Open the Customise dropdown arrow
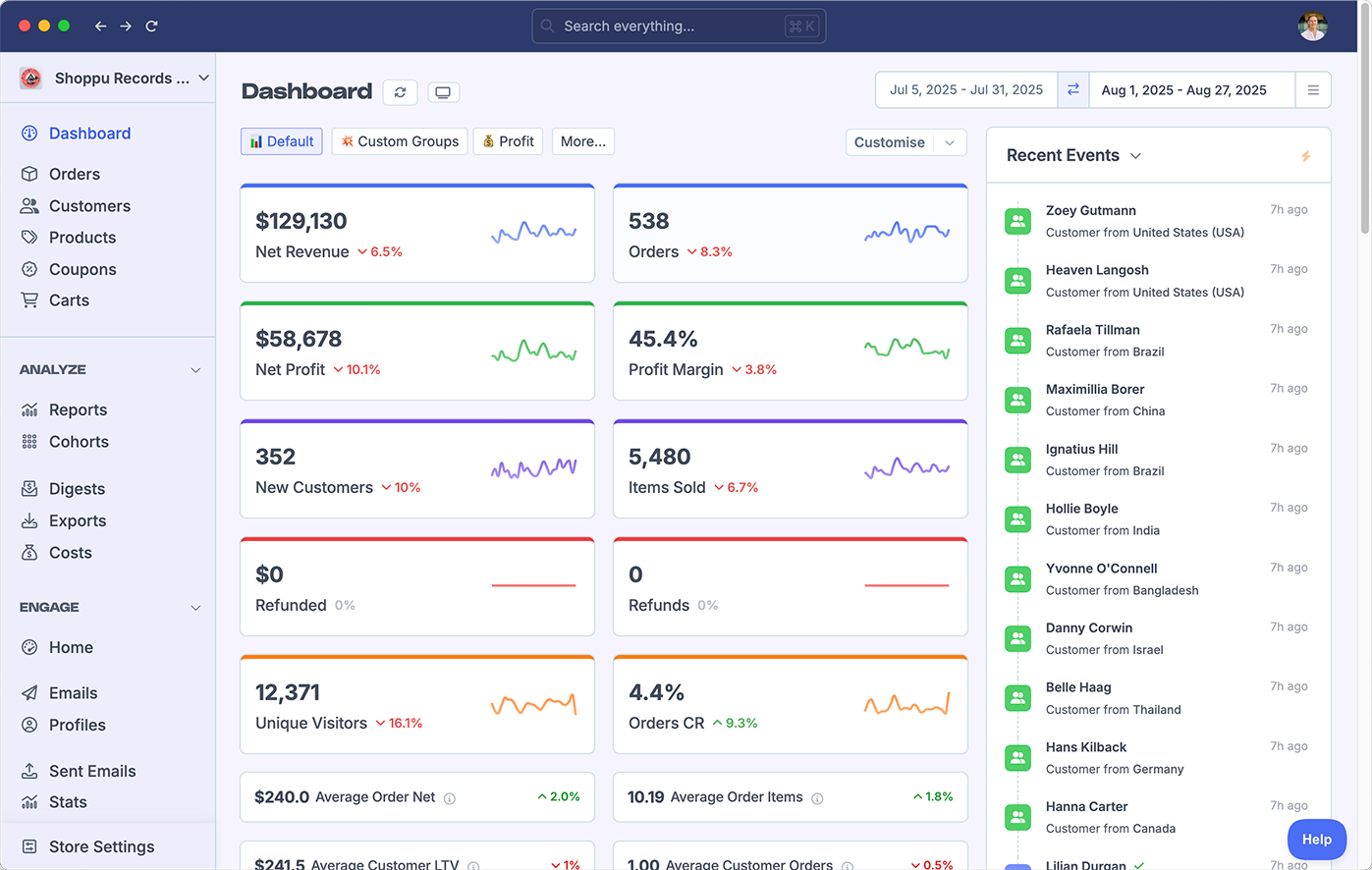This screenshot has width=1372, height=870. 950,142
